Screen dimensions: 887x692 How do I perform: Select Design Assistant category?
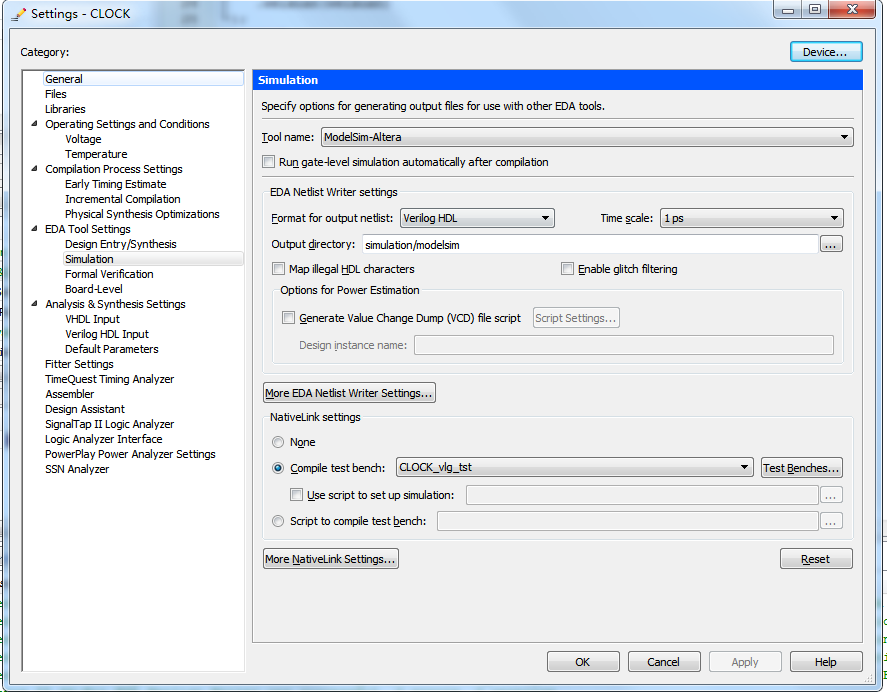pyautogui.click(x=85, y=409)
